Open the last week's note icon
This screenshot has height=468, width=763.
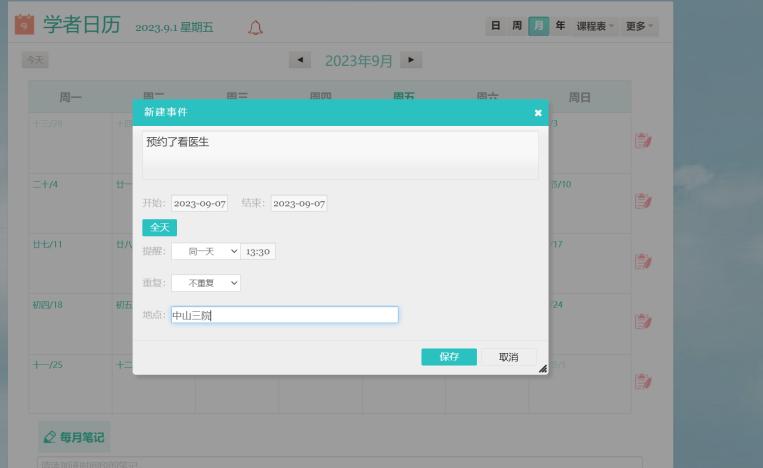point(643,381)
